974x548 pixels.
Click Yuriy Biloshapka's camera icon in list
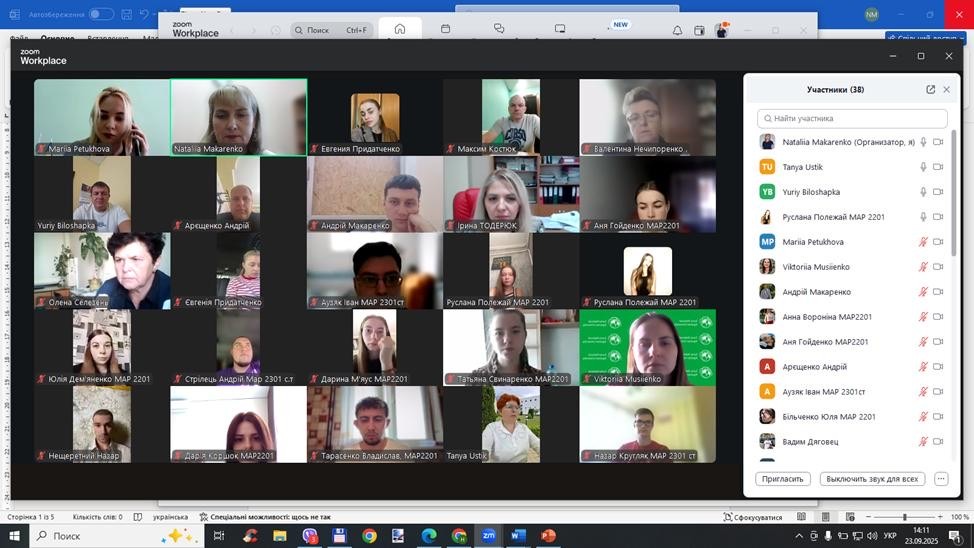click(938, 192)
